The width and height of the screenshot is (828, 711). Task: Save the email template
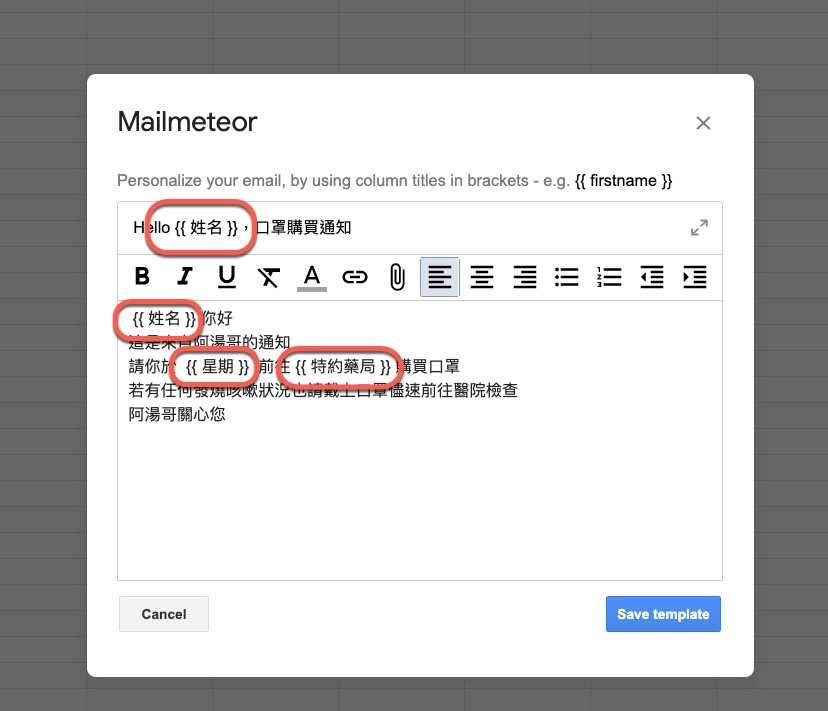(x=663, y=614)
